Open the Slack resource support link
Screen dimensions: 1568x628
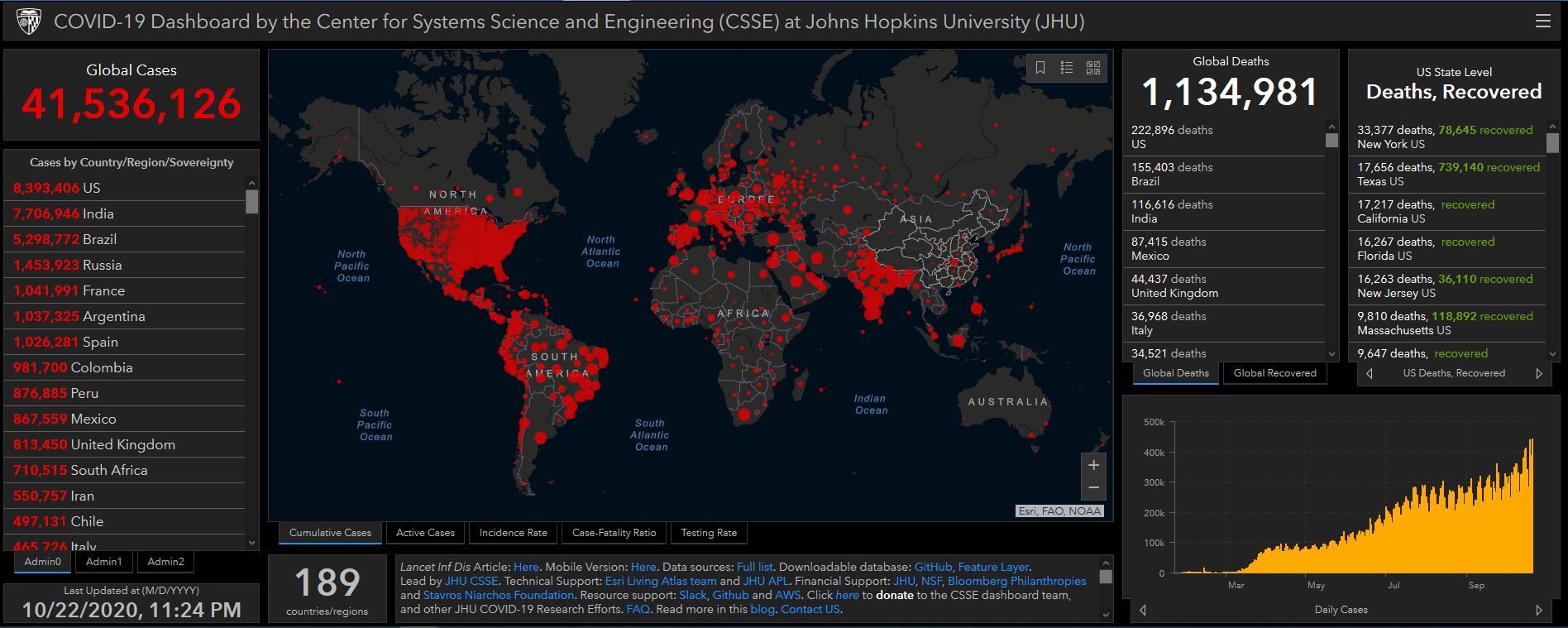(x=693, y=596)
